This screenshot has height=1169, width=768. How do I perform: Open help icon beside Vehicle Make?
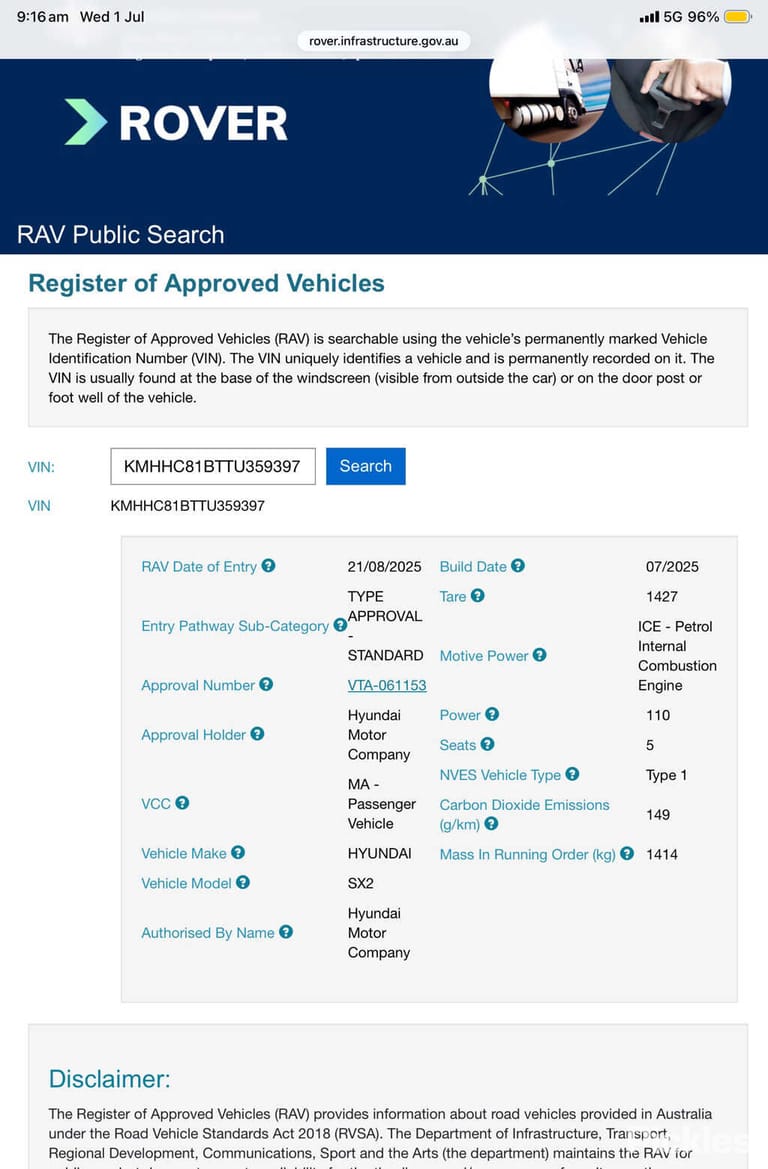[238, 852]
